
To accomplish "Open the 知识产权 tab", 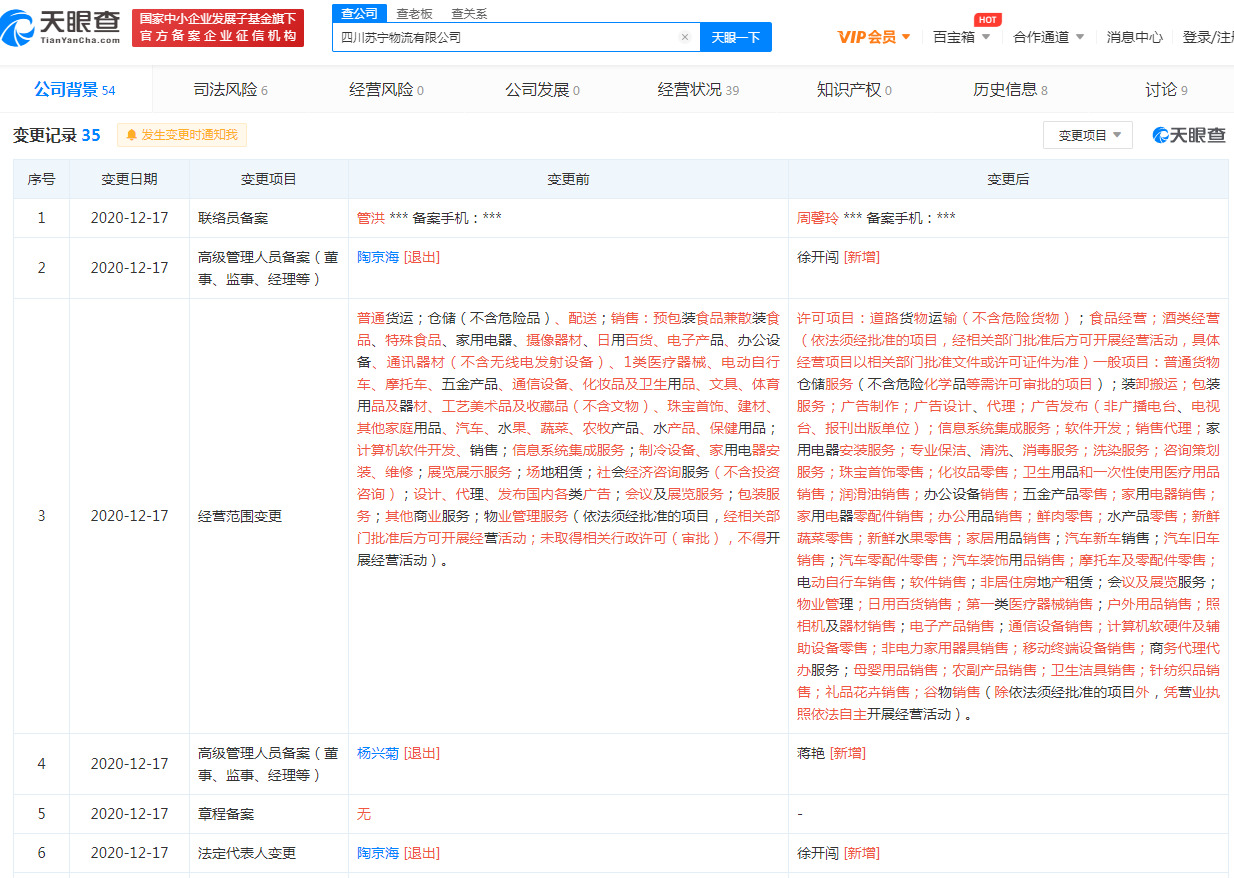I will tap(854, 90).
